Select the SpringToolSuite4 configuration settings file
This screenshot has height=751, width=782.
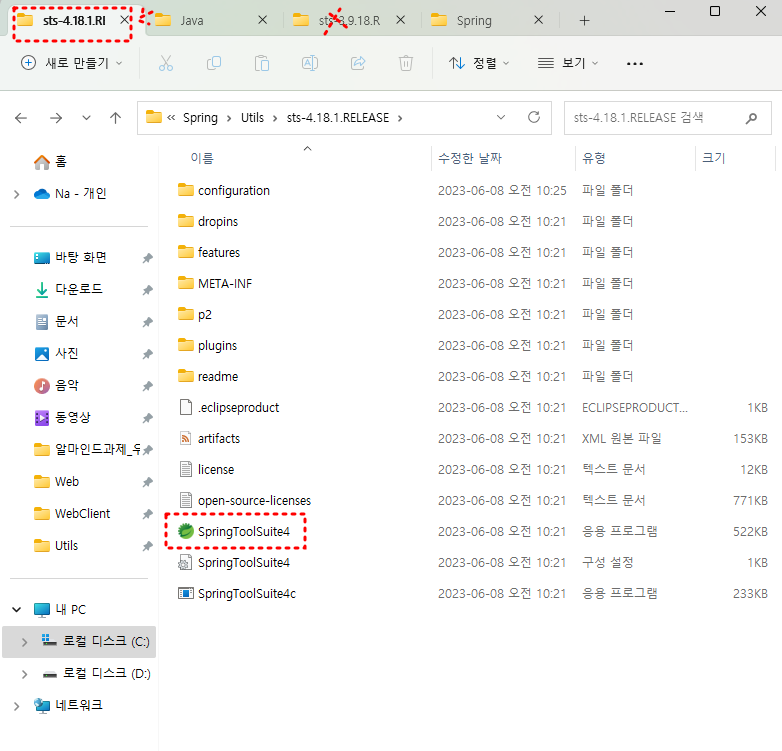point(243,563)
